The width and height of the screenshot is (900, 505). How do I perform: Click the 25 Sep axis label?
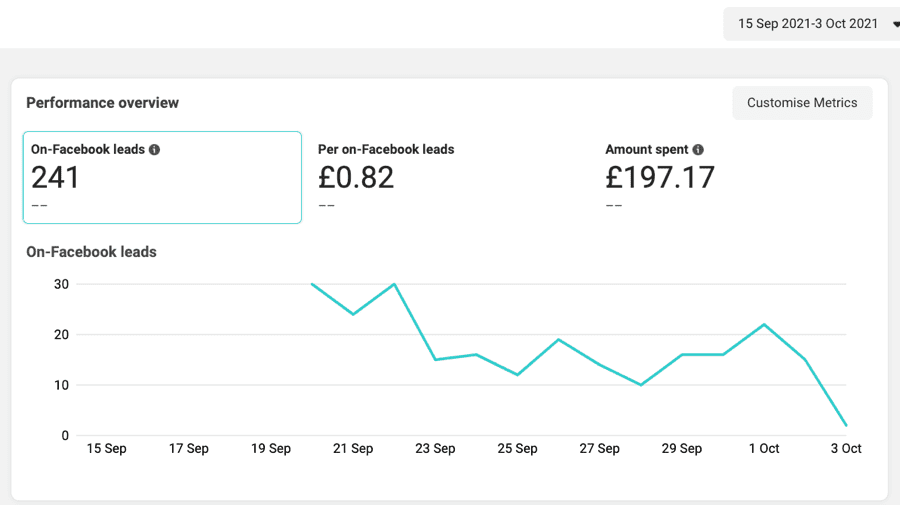(x=517, y=449)
